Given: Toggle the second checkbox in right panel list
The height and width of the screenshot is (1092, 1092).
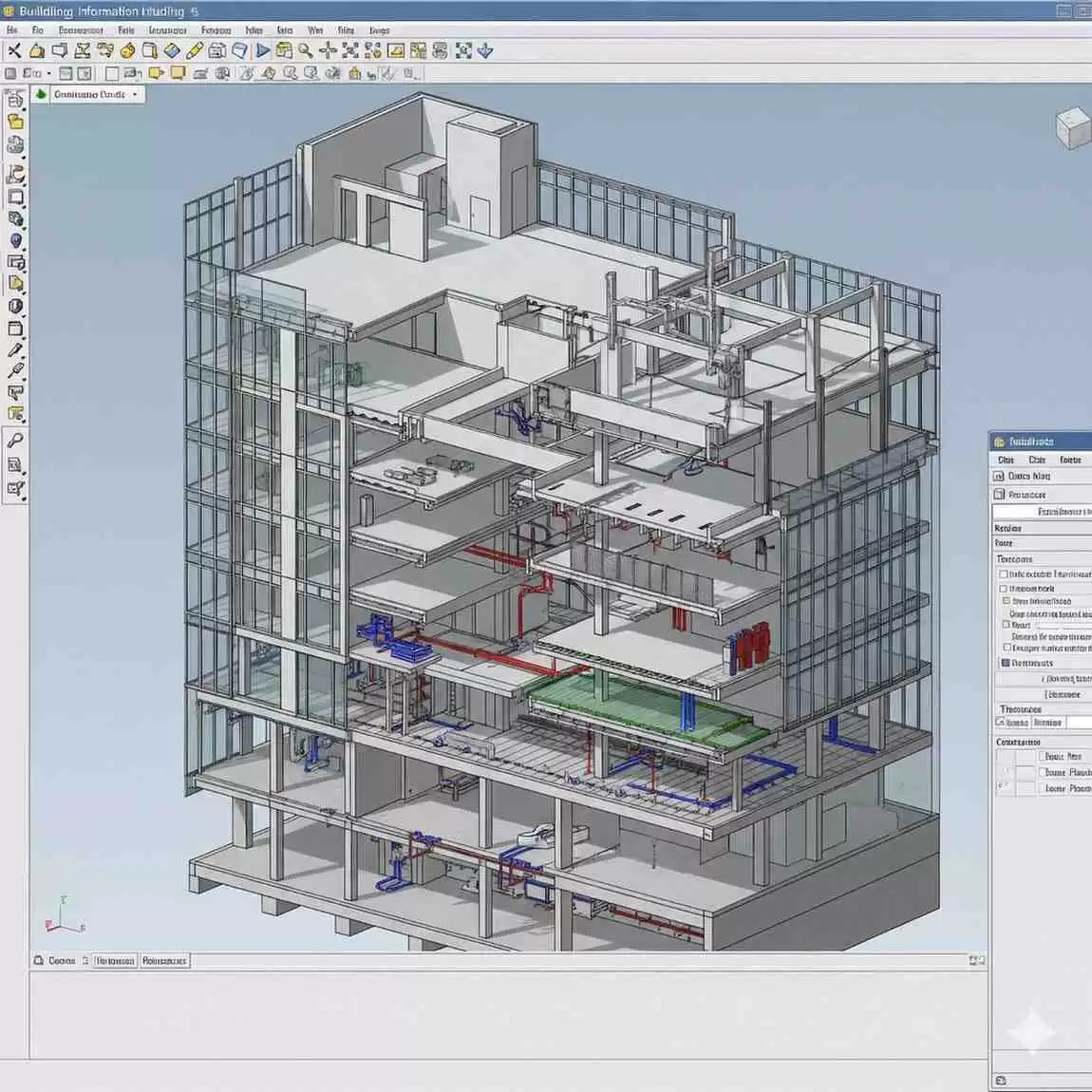Looking at the screenshot, I should tap(1003, 589).
